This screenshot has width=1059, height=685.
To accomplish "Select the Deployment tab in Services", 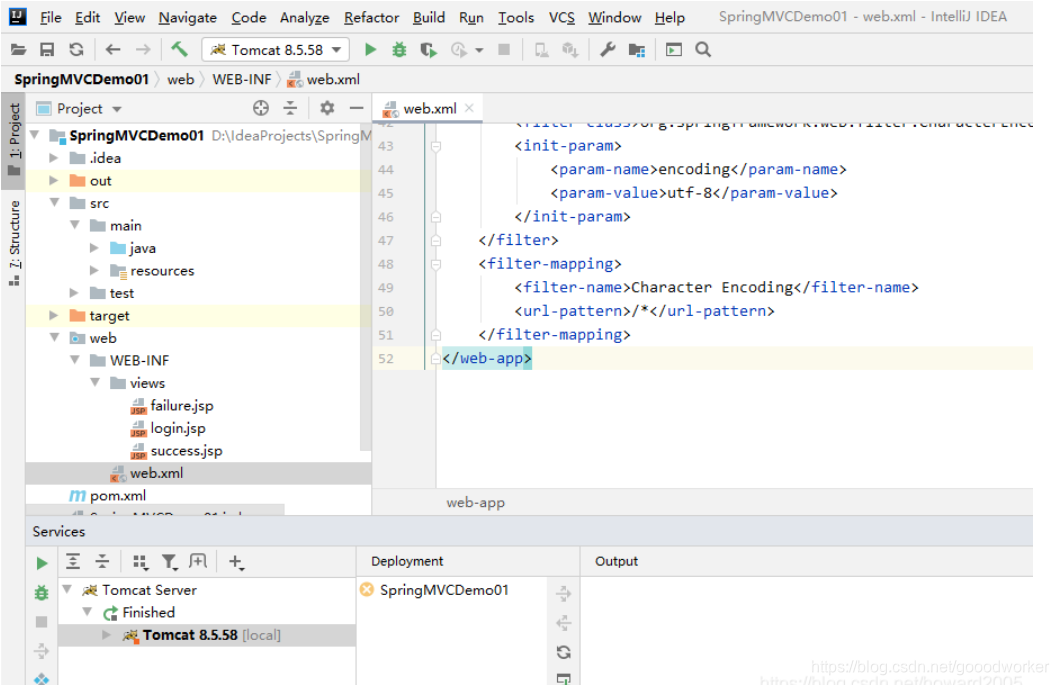I will (x=407, y=561).
